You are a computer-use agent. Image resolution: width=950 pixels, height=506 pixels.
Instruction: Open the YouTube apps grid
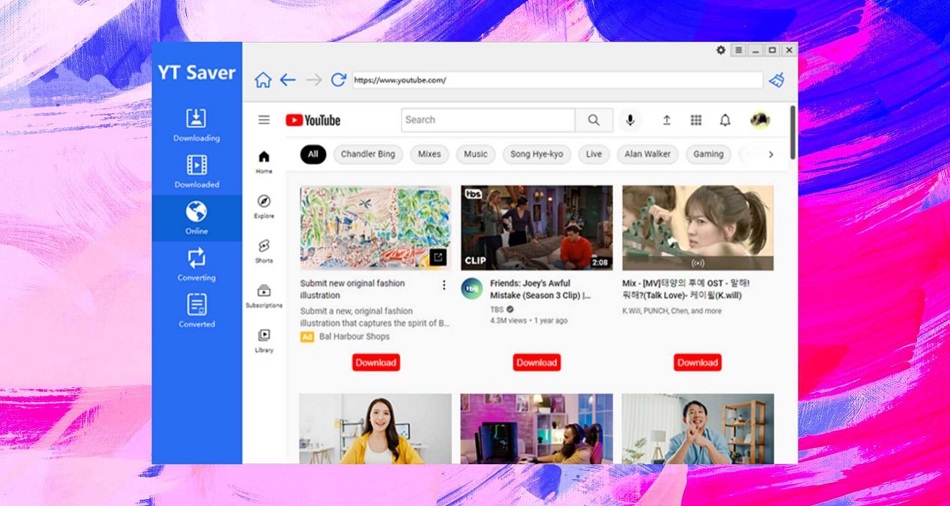coord(696,120)
